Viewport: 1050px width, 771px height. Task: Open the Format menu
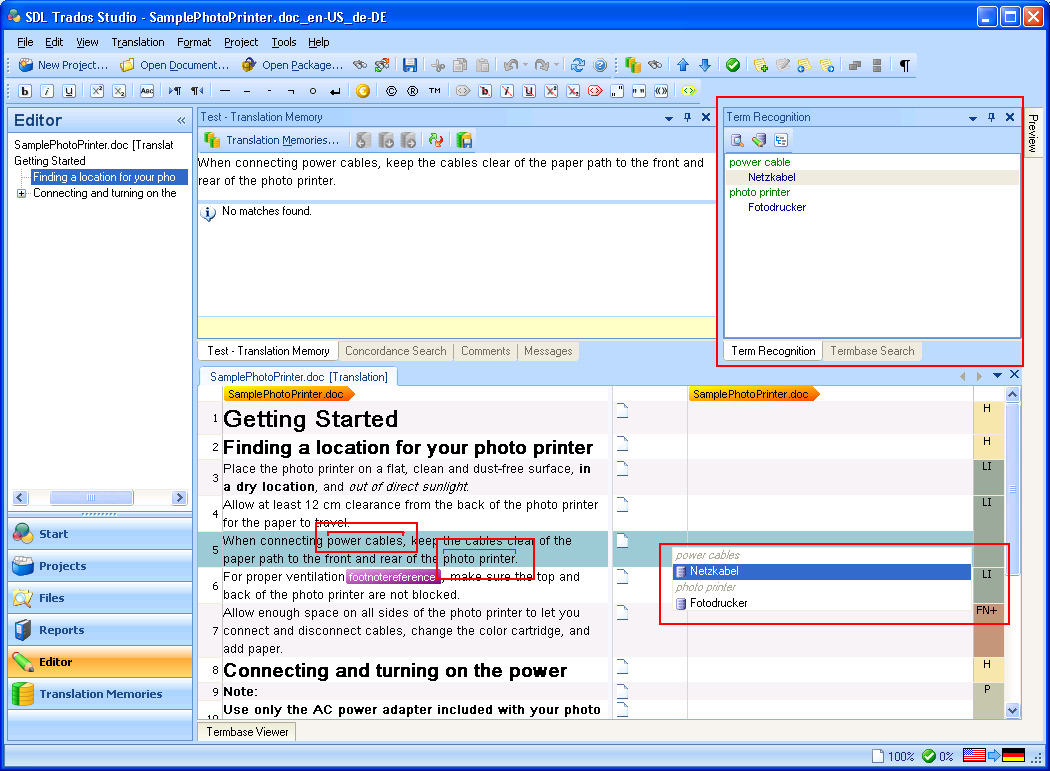point(194,42)
